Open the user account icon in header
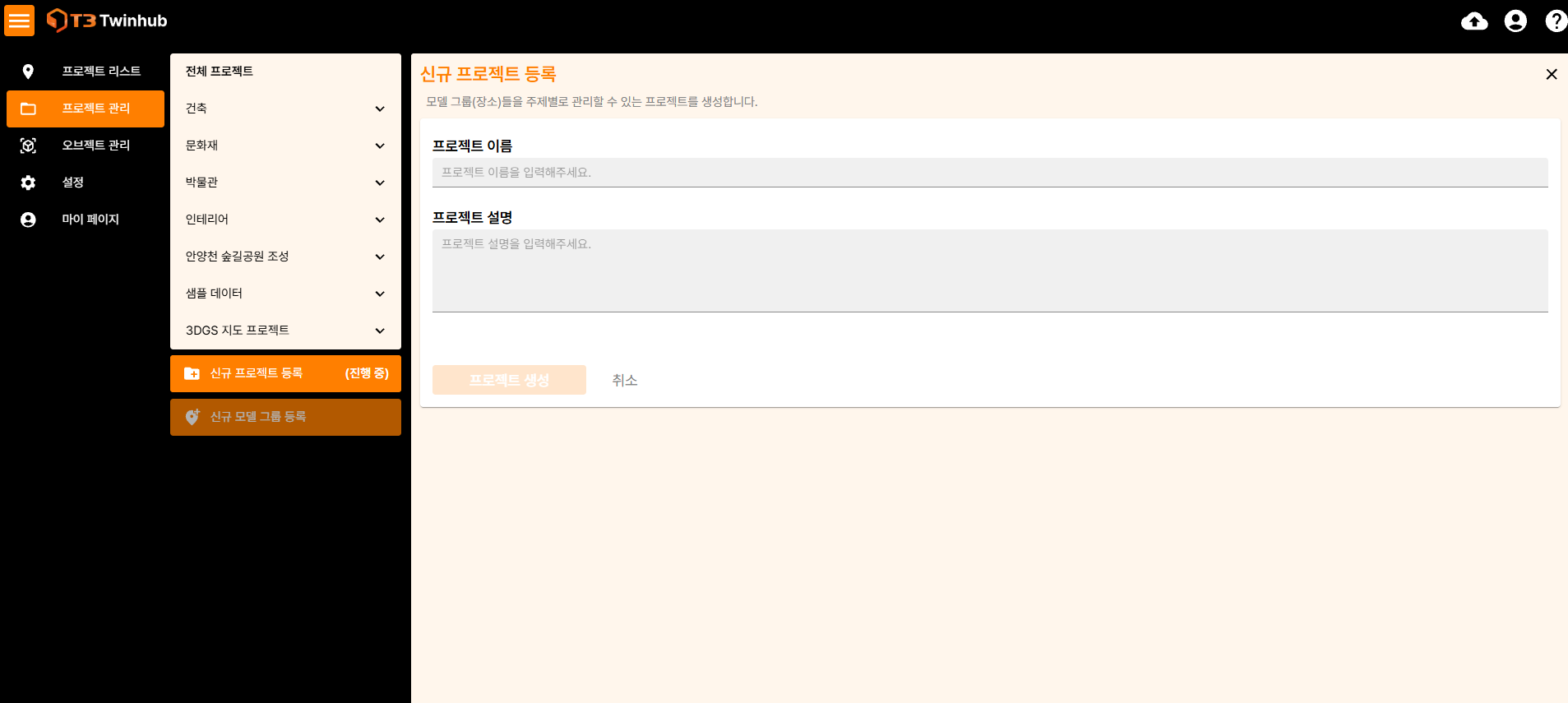 pos(1515,21)
